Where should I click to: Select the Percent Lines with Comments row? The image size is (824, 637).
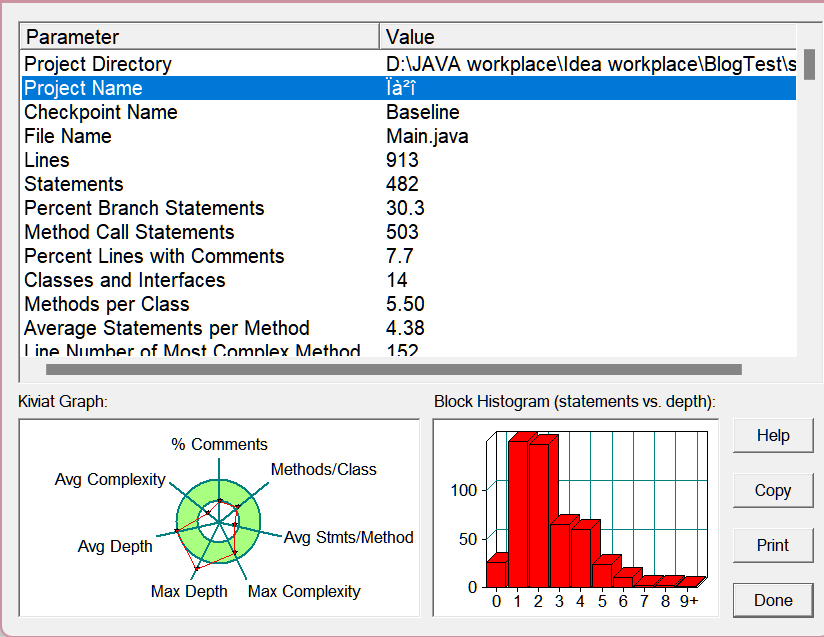pos(409,256)
